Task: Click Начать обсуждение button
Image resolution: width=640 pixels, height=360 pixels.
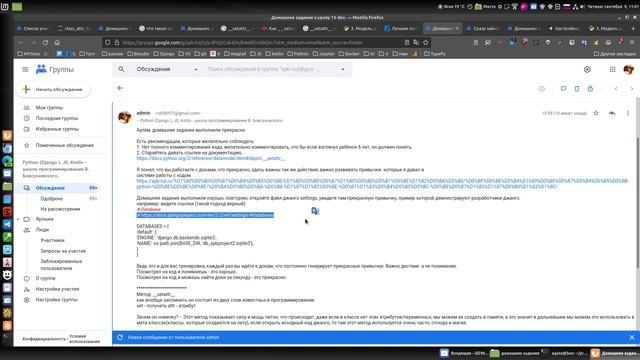Action: click(53, 89)
